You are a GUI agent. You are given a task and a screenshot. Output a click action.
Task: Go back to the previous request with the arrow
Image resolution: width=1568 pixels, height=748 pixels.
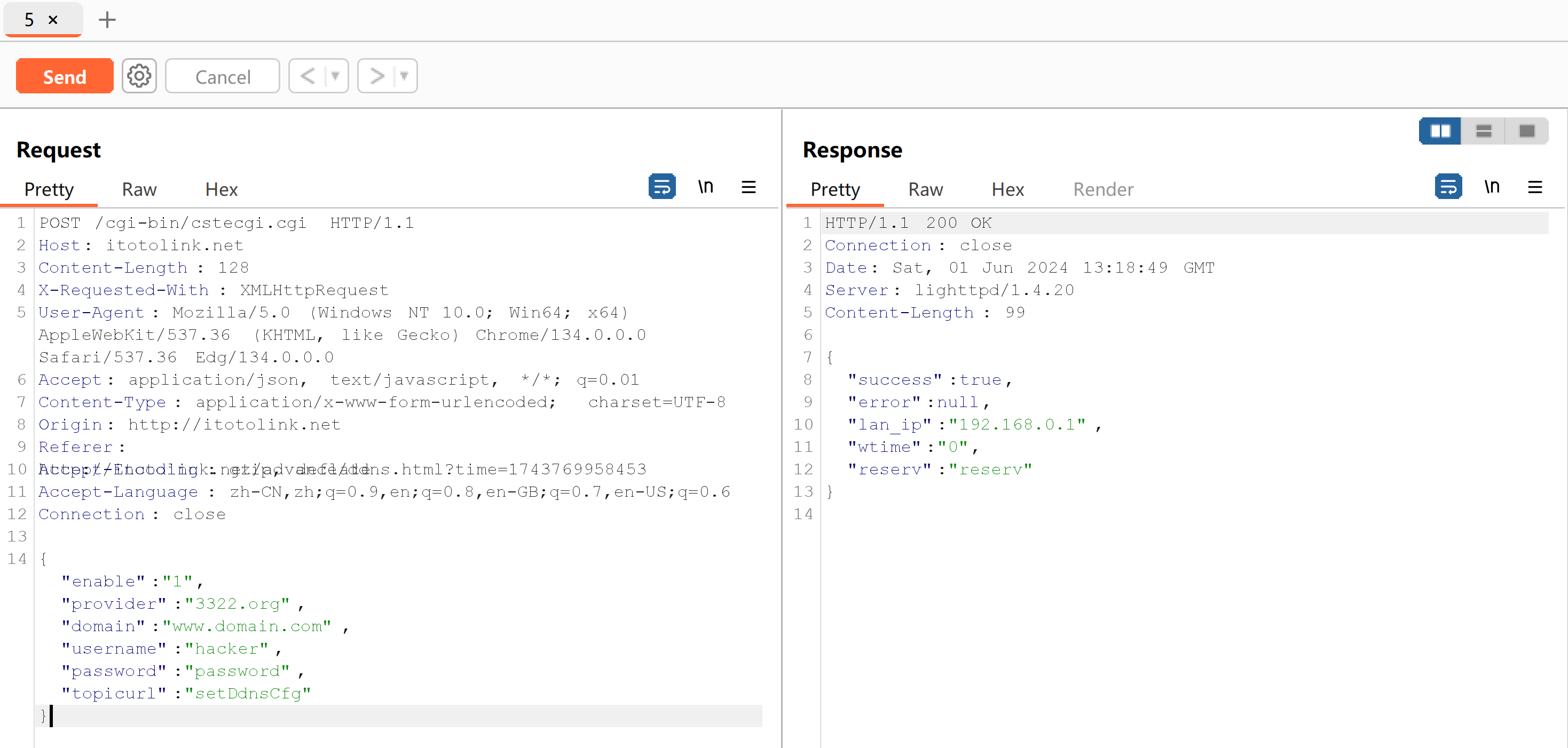[308, 76]
